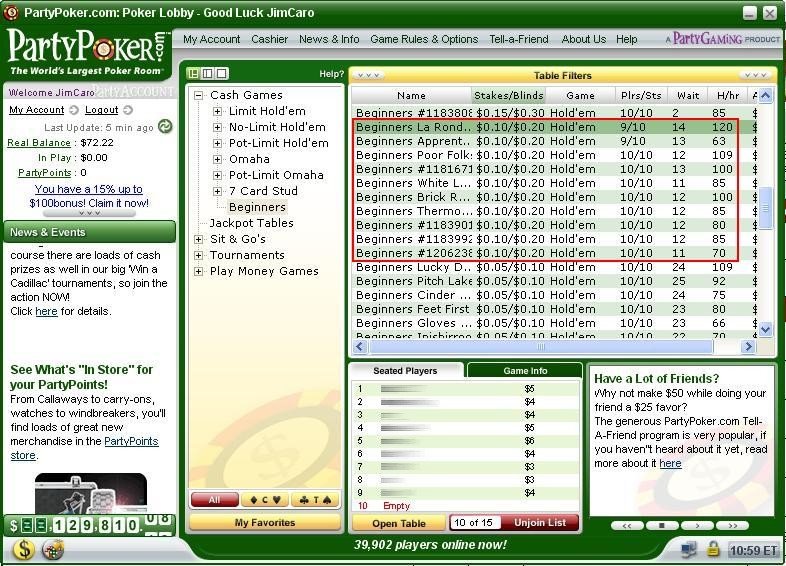Click the table list scroll-down arrow

pyautogui.click(x=765, y=329)
